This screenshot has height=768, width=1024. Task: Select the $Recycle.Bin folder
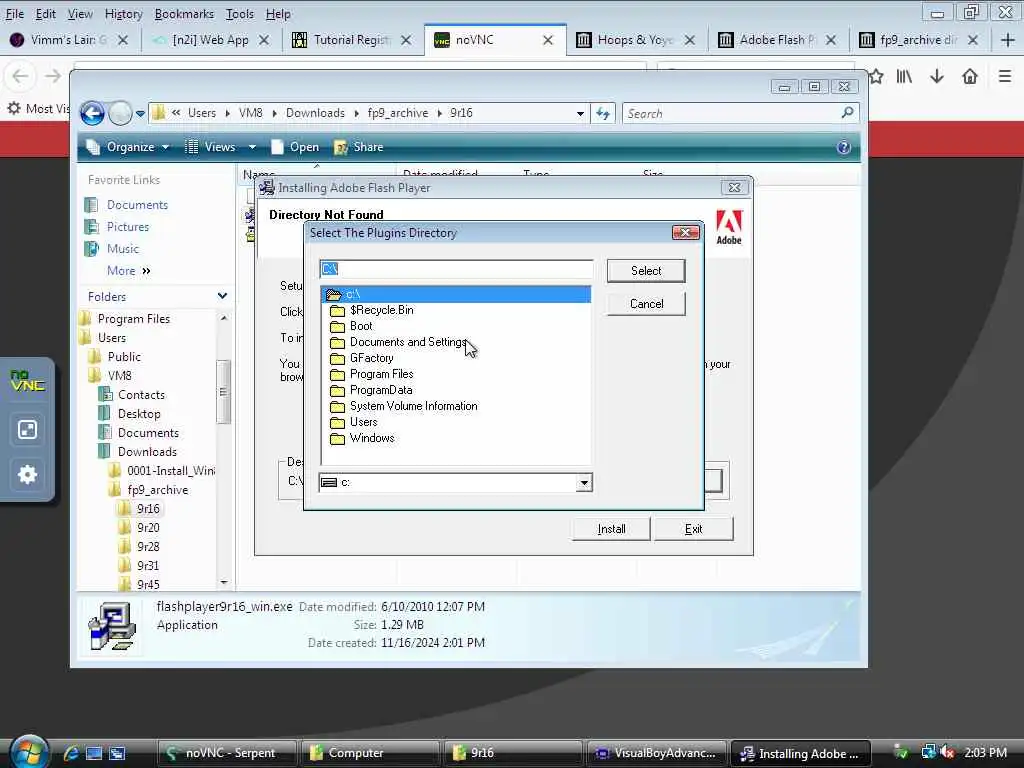381,310
